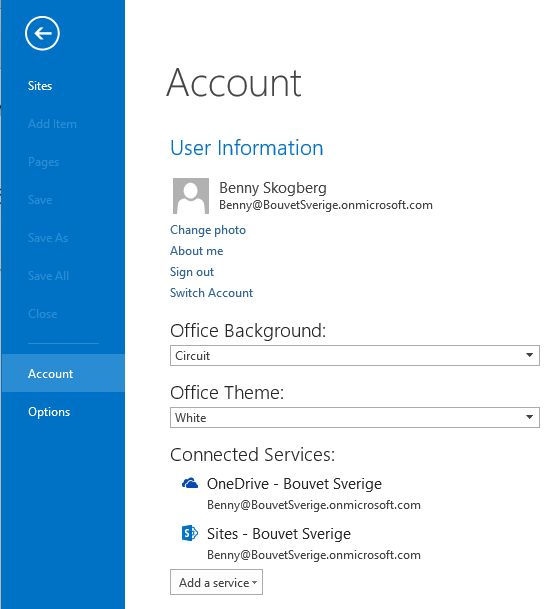Click the email under Sites service
This screenshot has height=609, width=552.
313,555
